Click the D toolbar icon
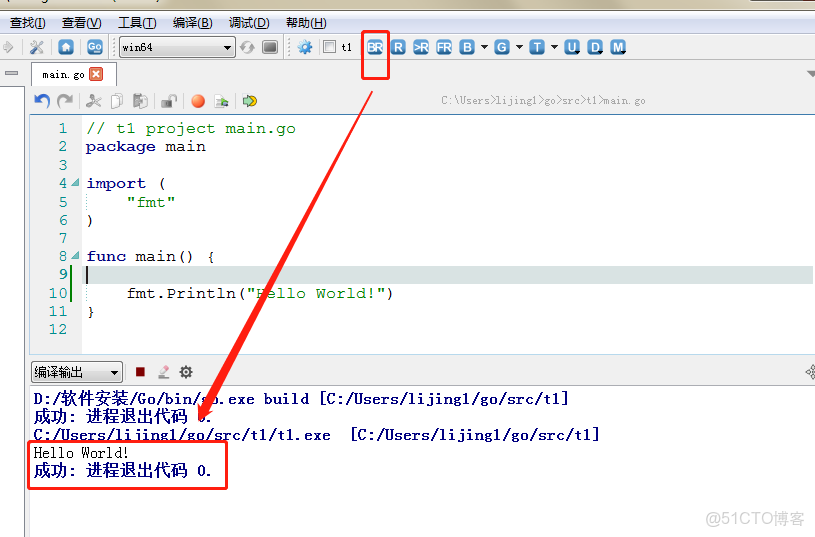 click(x=595, y=47)
